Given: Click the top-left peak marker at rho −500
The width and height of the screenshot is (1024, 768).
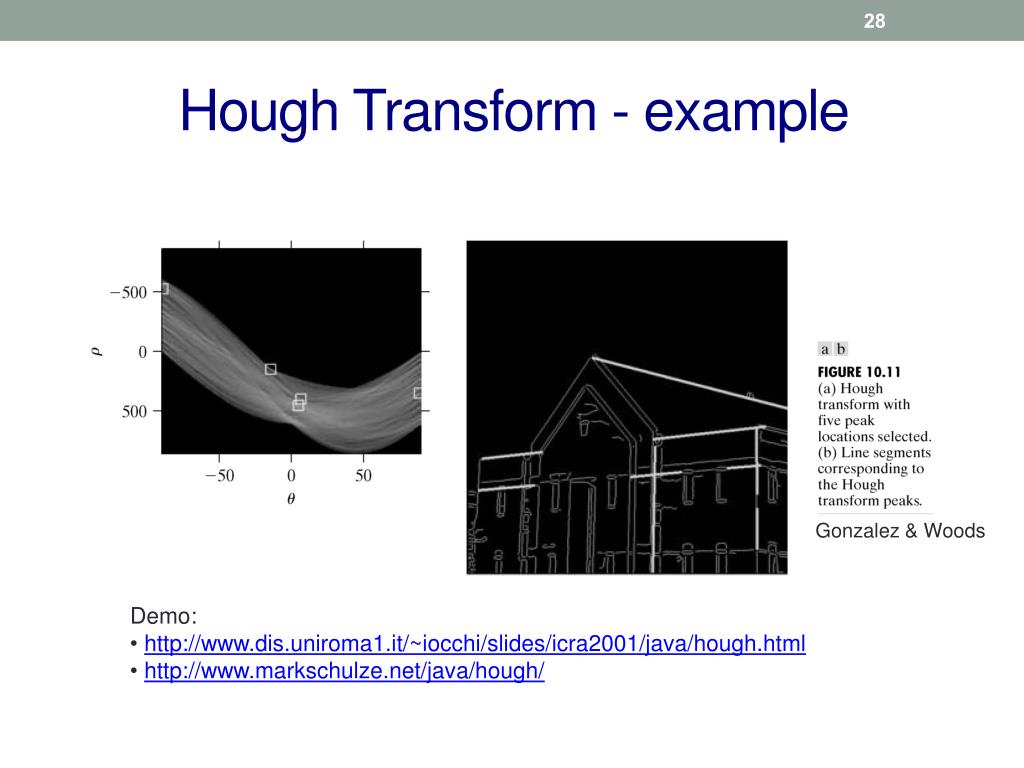Looking at the screenshot, I should pos(165,289).
